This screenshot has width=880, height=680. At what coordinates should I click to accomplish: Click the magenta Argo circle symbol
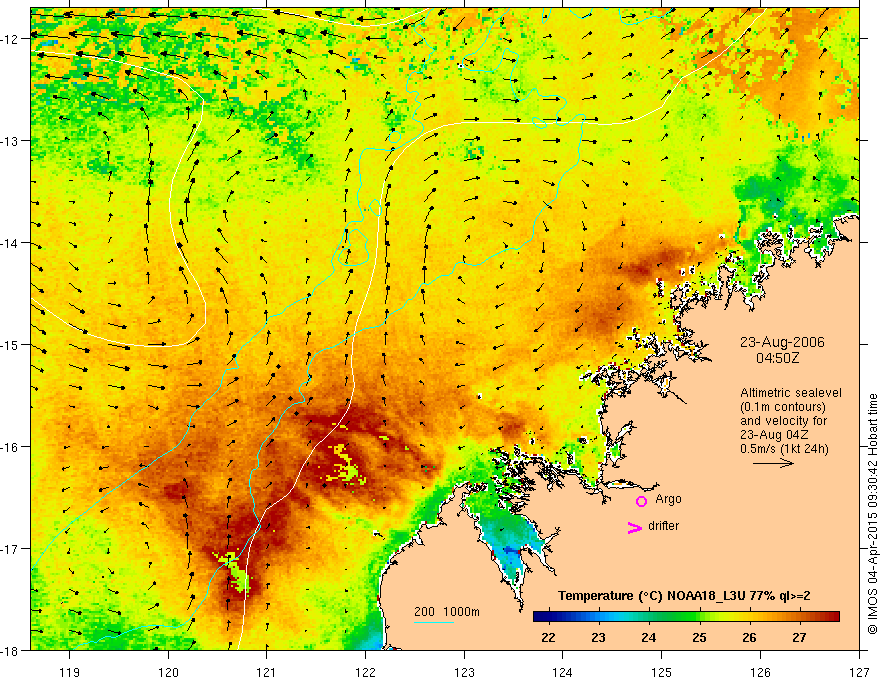[x=641, y=501]
